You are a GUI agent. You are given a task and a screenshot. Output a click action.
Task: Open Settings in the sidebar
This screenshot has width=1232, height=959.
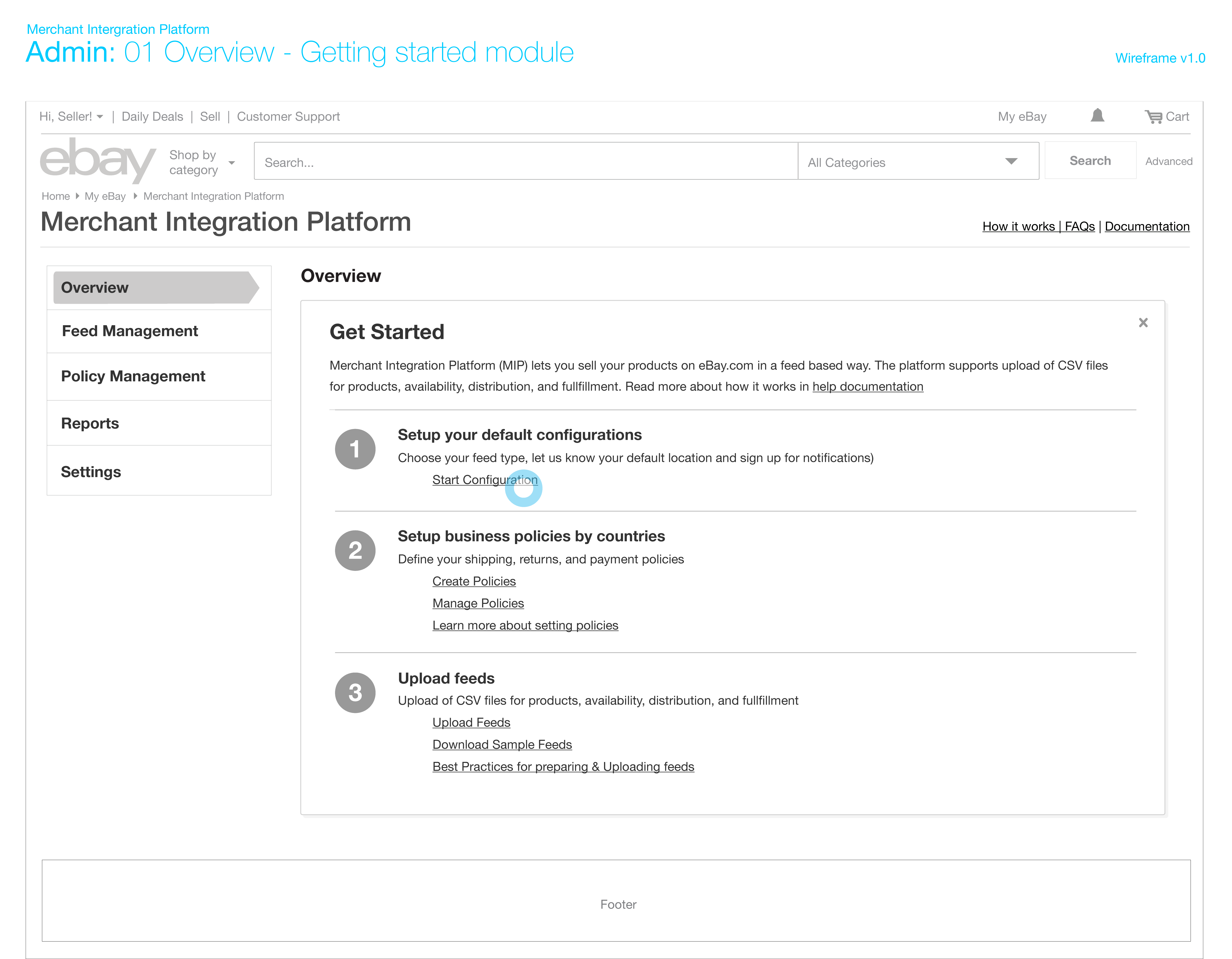pos(91,472)
